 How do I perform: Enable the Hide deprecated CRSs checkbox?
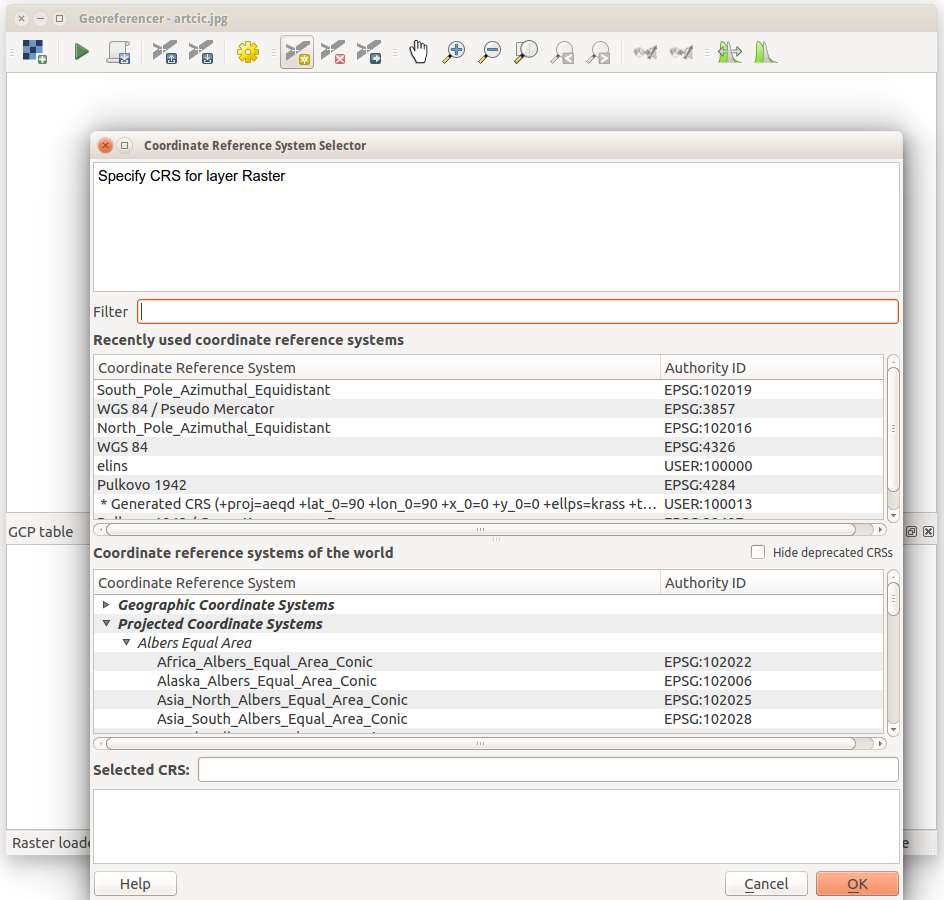[758, 552]
